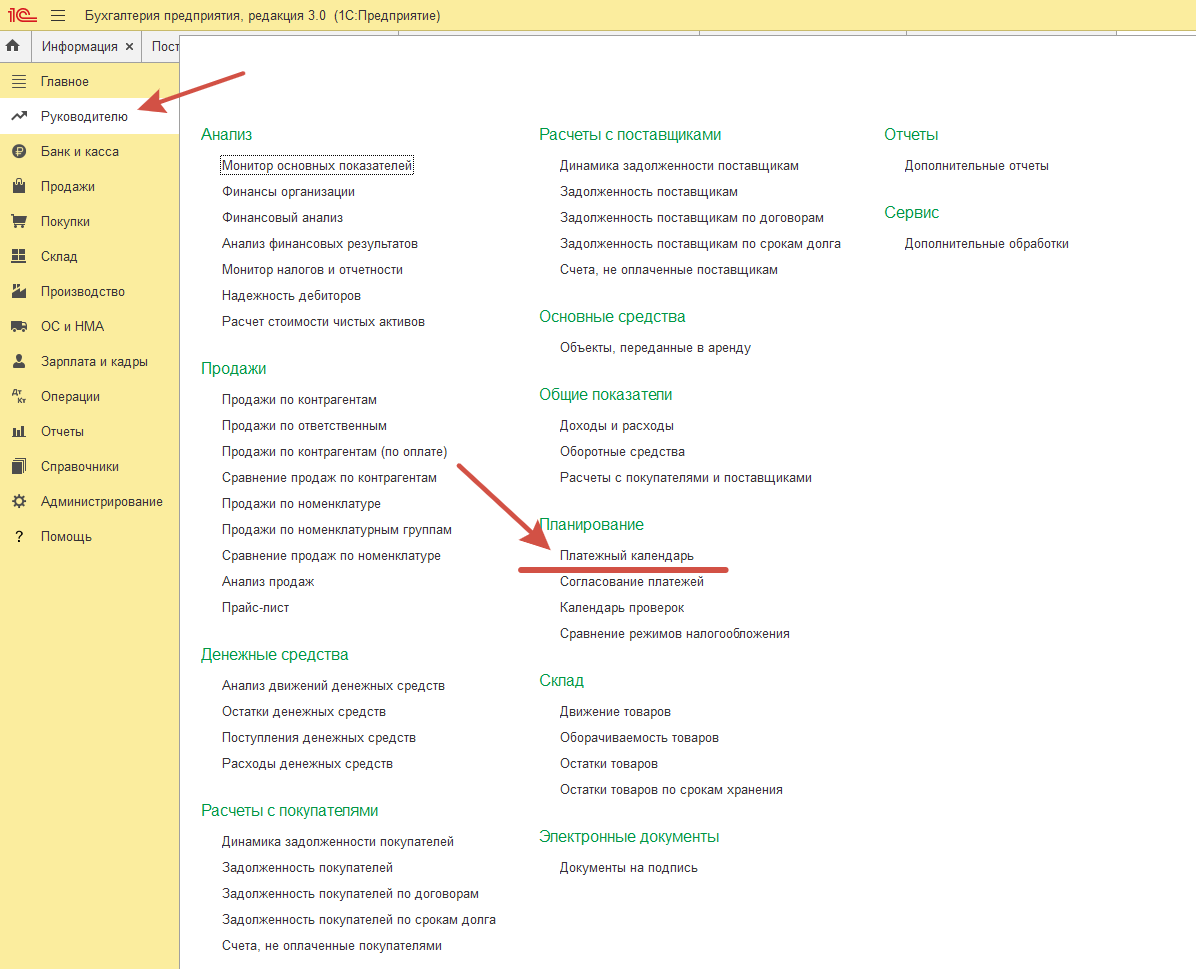Open Расчет стоимости чистых активов
Screen dimensions: 1196x969
click(x=323, y=321)
